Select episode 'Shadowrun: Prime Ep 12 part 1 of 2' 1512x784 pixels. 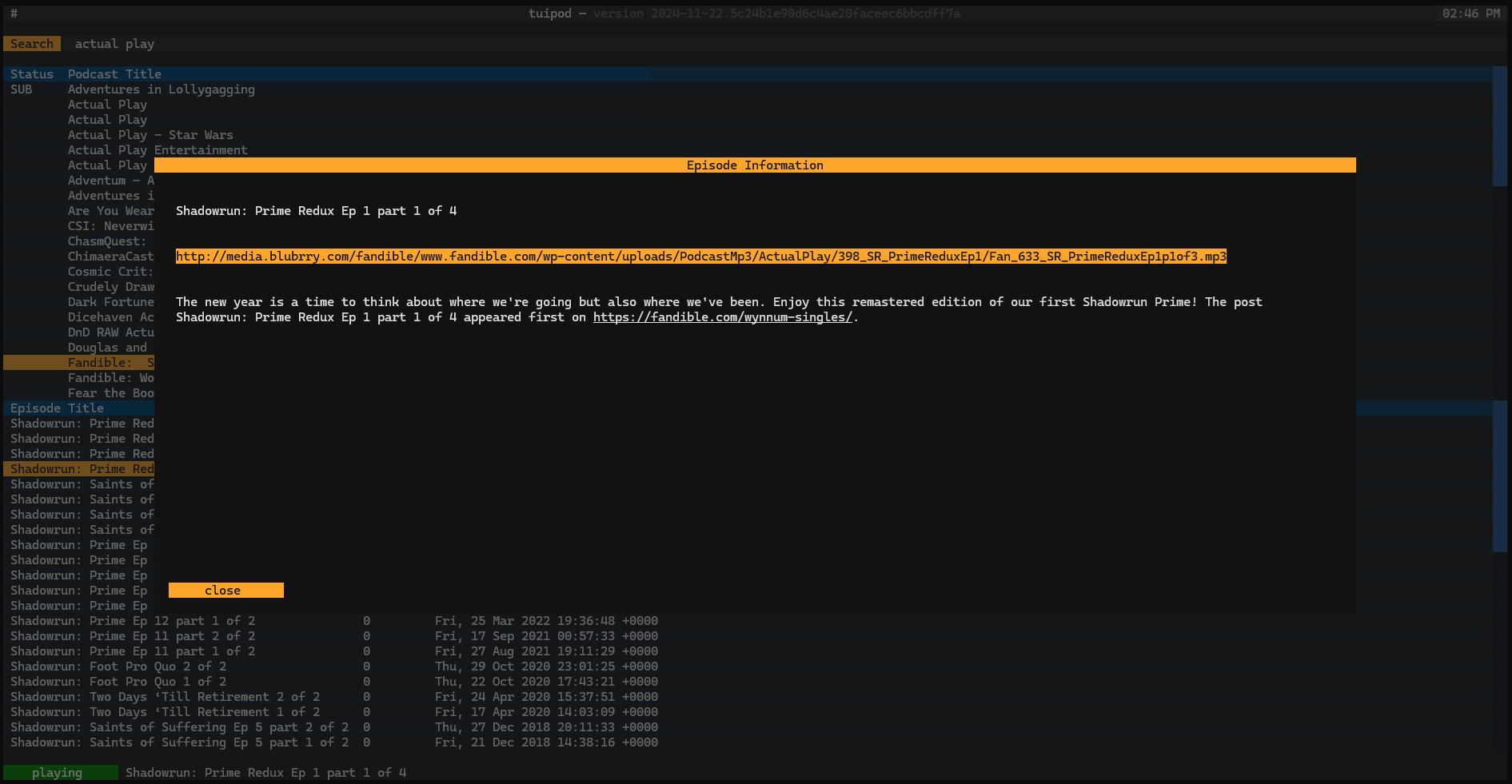tap(133, 621)
